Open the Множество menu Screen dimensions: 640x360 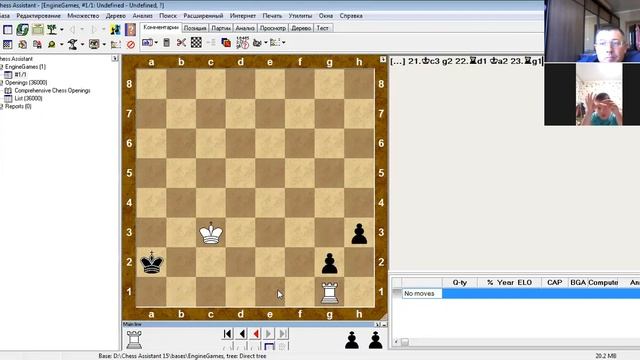click(83, 16)
